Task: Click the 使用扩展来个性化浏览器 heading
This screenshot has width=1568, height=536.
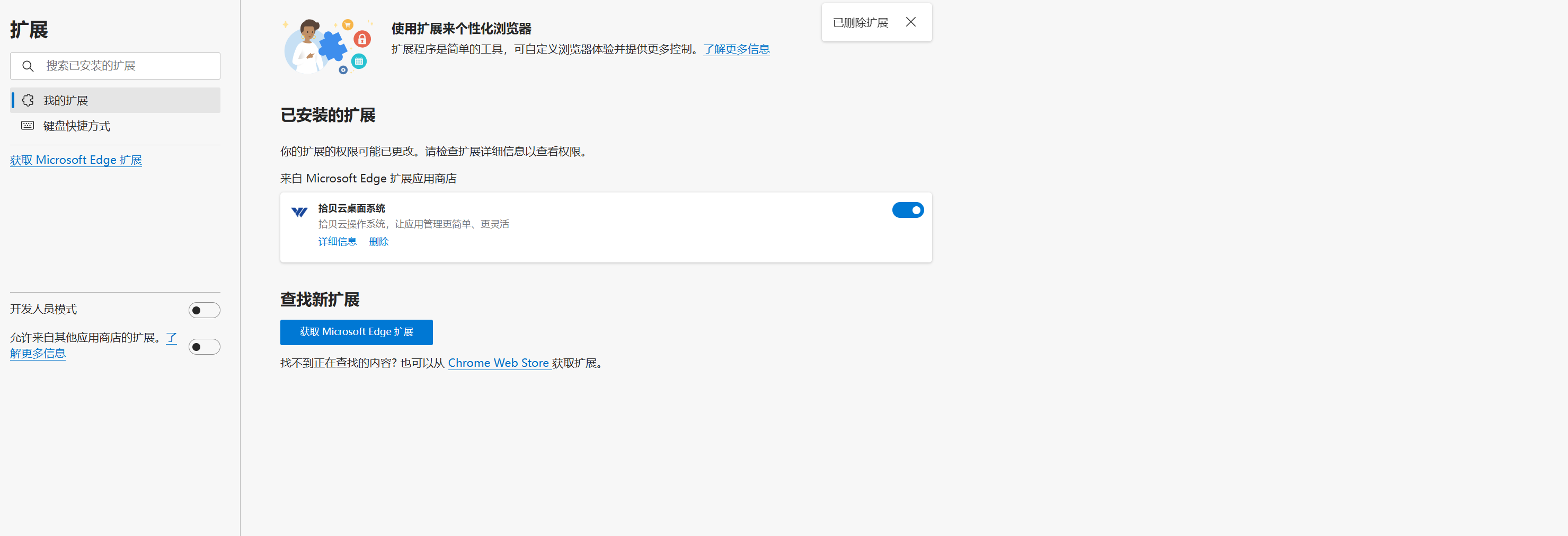Action: point(462,29)
